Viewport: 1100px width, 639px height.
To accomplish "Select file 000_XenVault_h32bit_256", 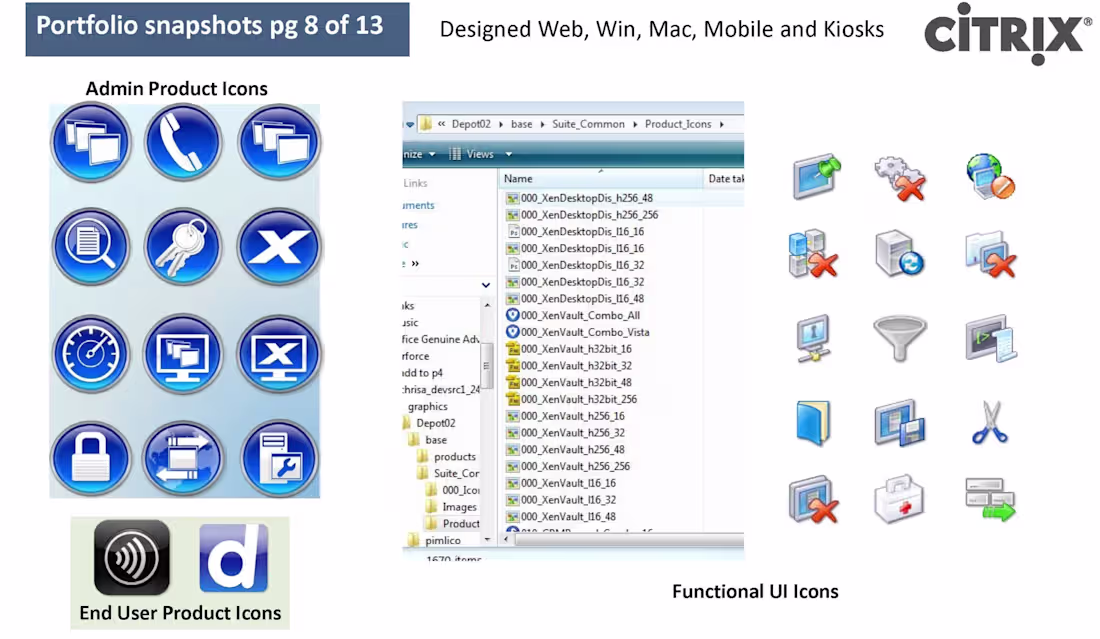I will (x=572, y=400).
